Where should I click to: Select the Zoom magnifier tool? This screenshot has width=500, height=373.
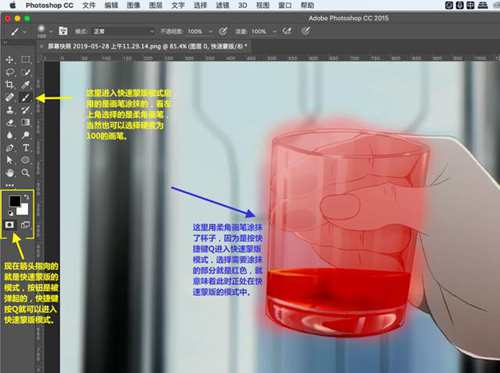[x=26, y=172]
